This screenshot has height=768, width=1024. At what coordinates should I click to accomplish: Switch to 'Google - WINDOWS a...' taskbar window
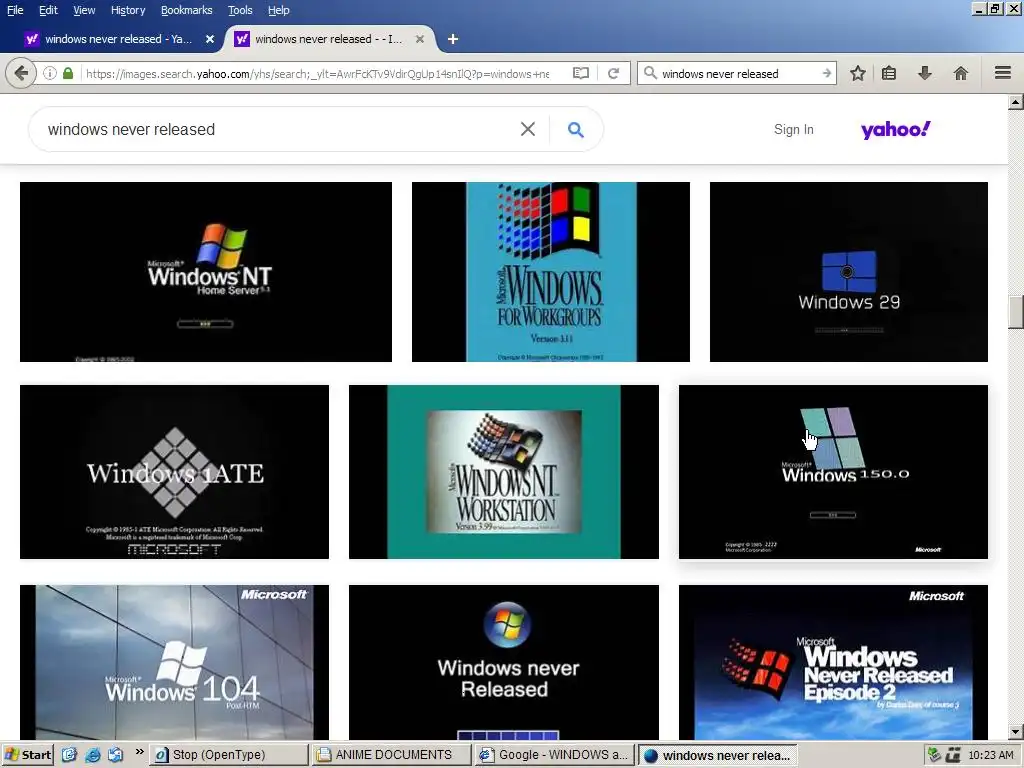pos(555,755)
